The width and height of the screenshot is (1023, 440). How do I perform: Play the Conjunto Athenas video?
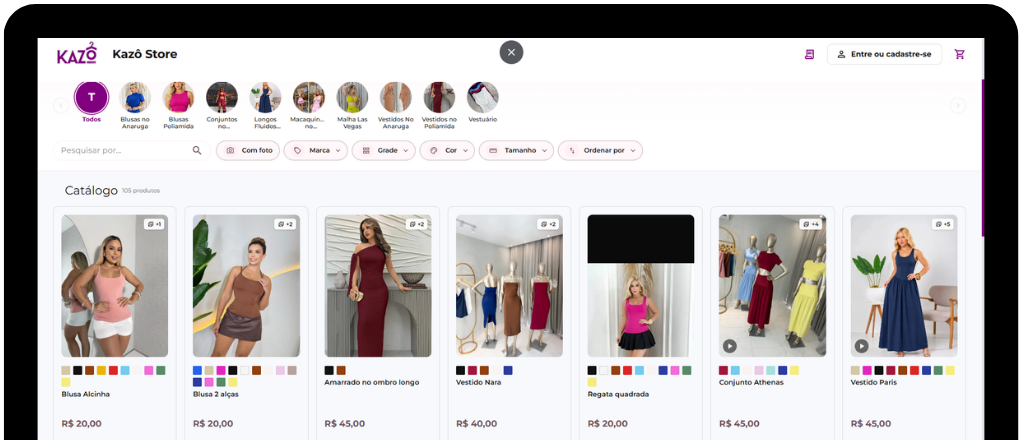click(x=729, y=346)
